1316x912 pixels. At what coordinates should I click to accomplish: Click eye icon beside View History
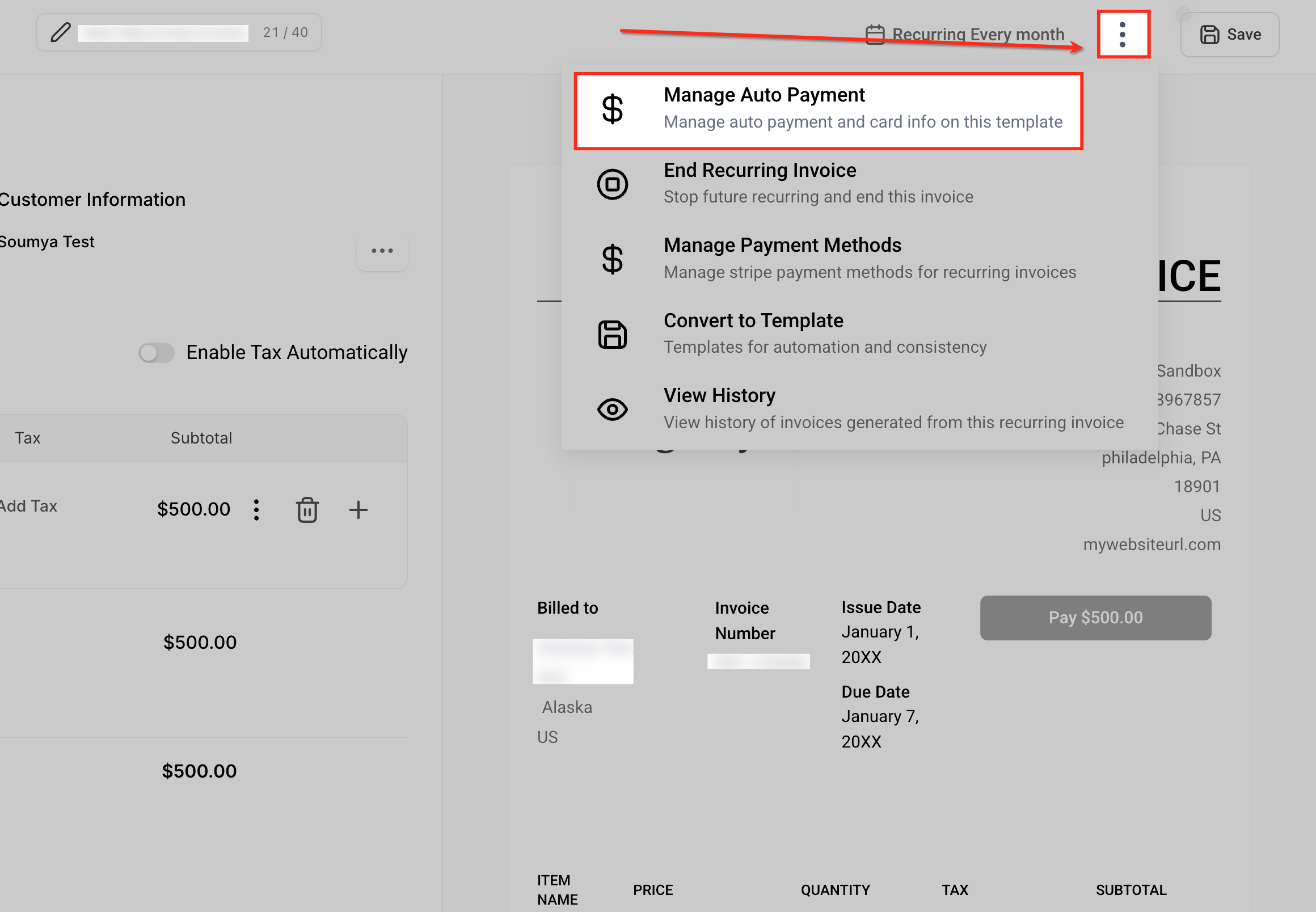click(612, 409)
